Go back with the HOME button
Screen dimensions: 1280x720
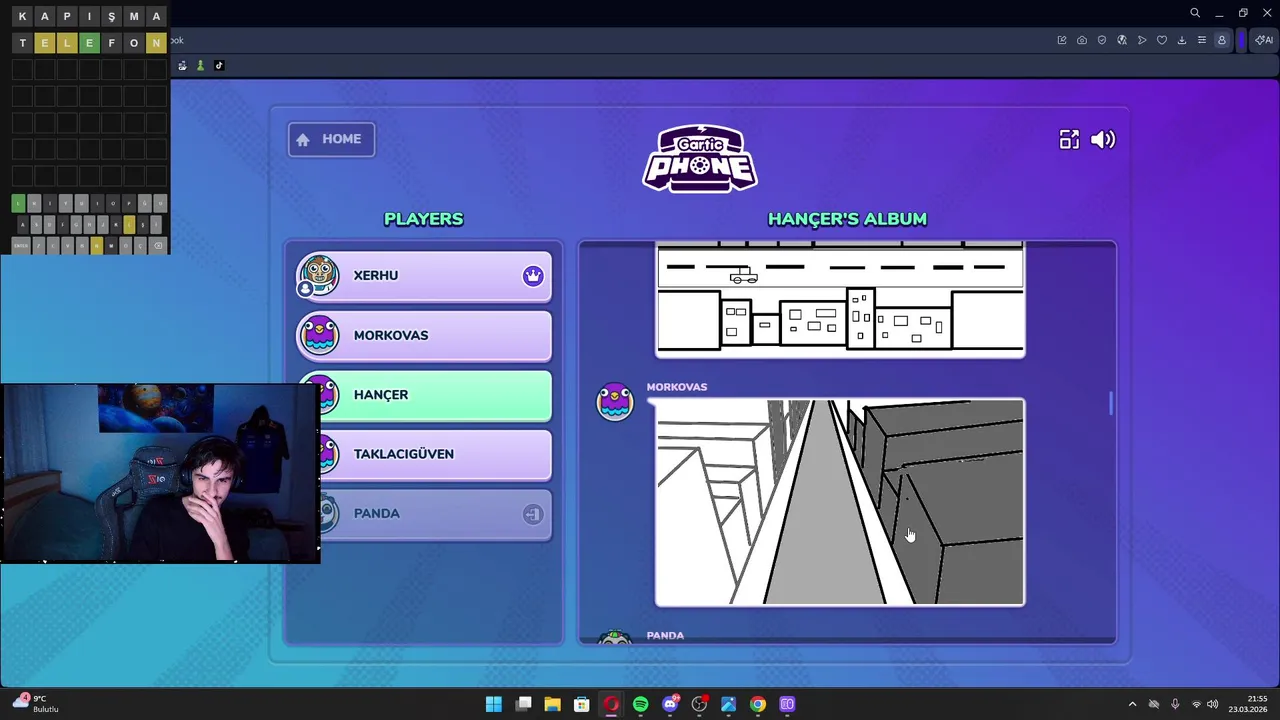pyautogui.click(x=331, y=139)
